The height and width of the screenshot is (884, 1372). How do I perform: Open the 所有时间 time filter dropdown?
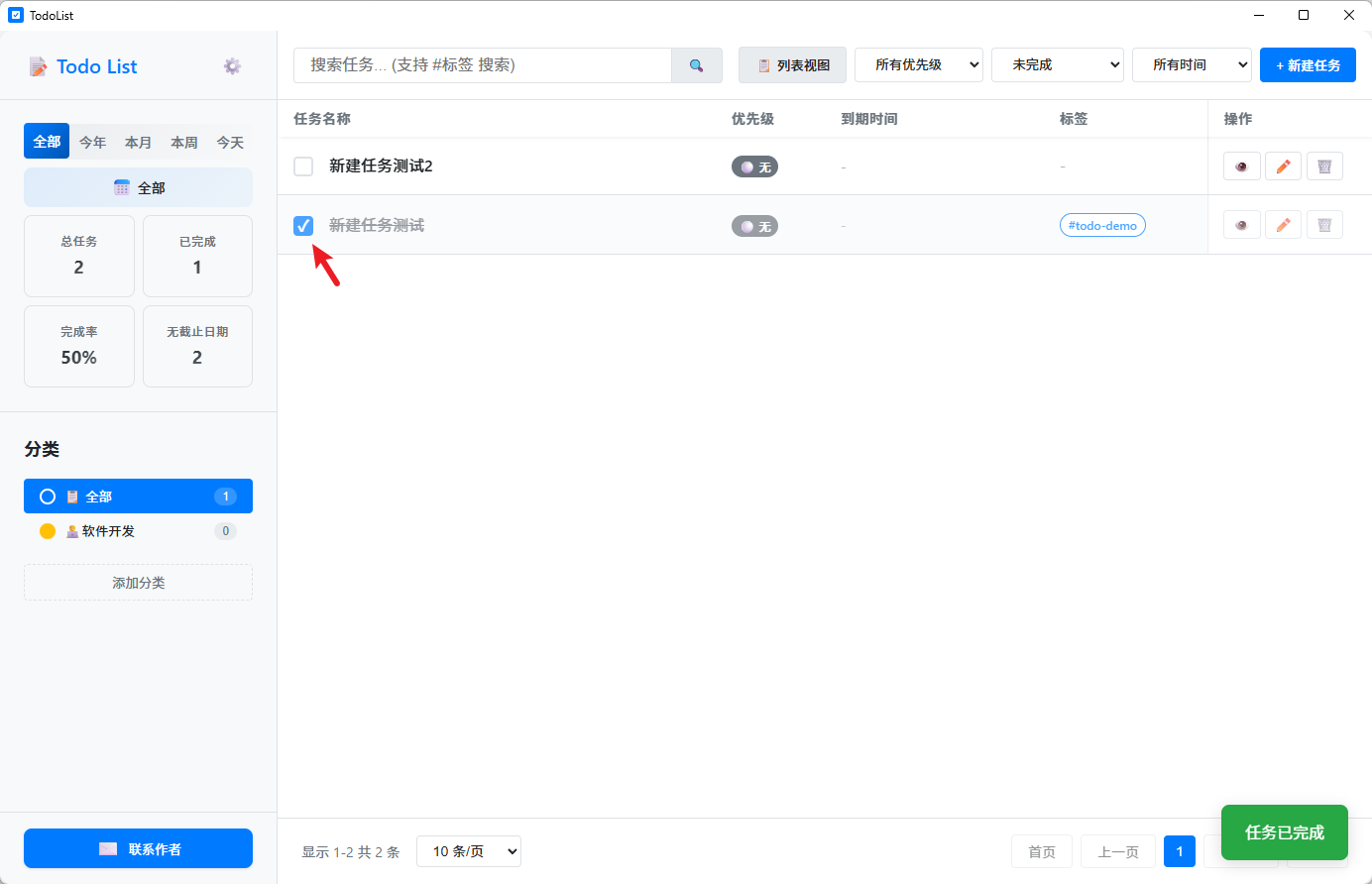tap(1192, 65)
